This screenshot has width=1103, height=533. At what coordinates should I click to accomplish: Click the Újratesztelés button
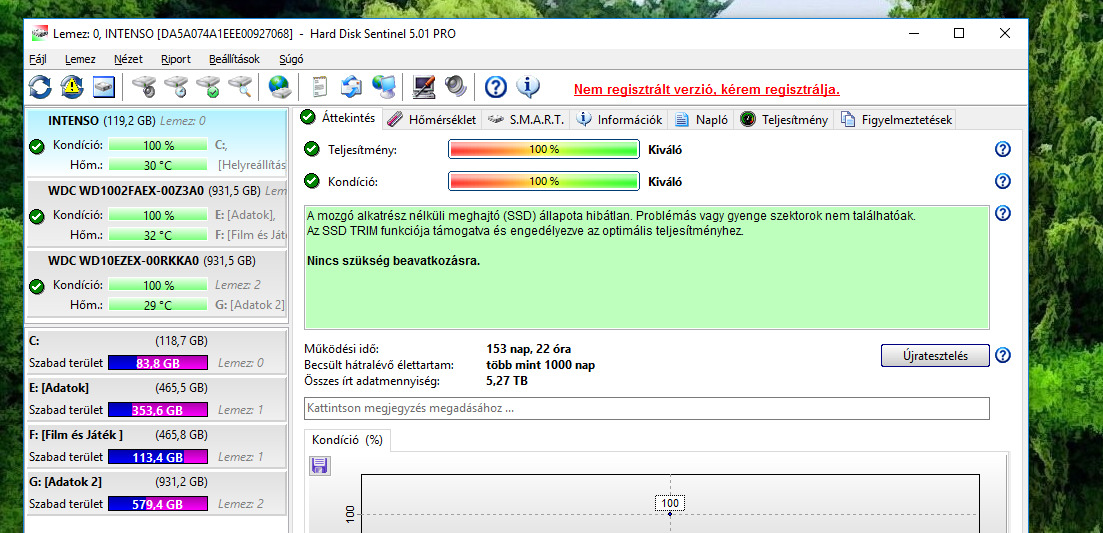935,355
